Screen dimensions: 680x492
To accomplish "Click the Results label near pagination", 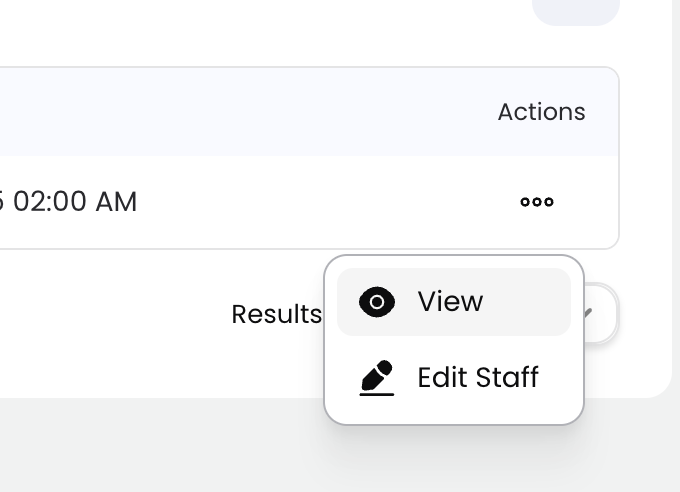I will point(276,314).
